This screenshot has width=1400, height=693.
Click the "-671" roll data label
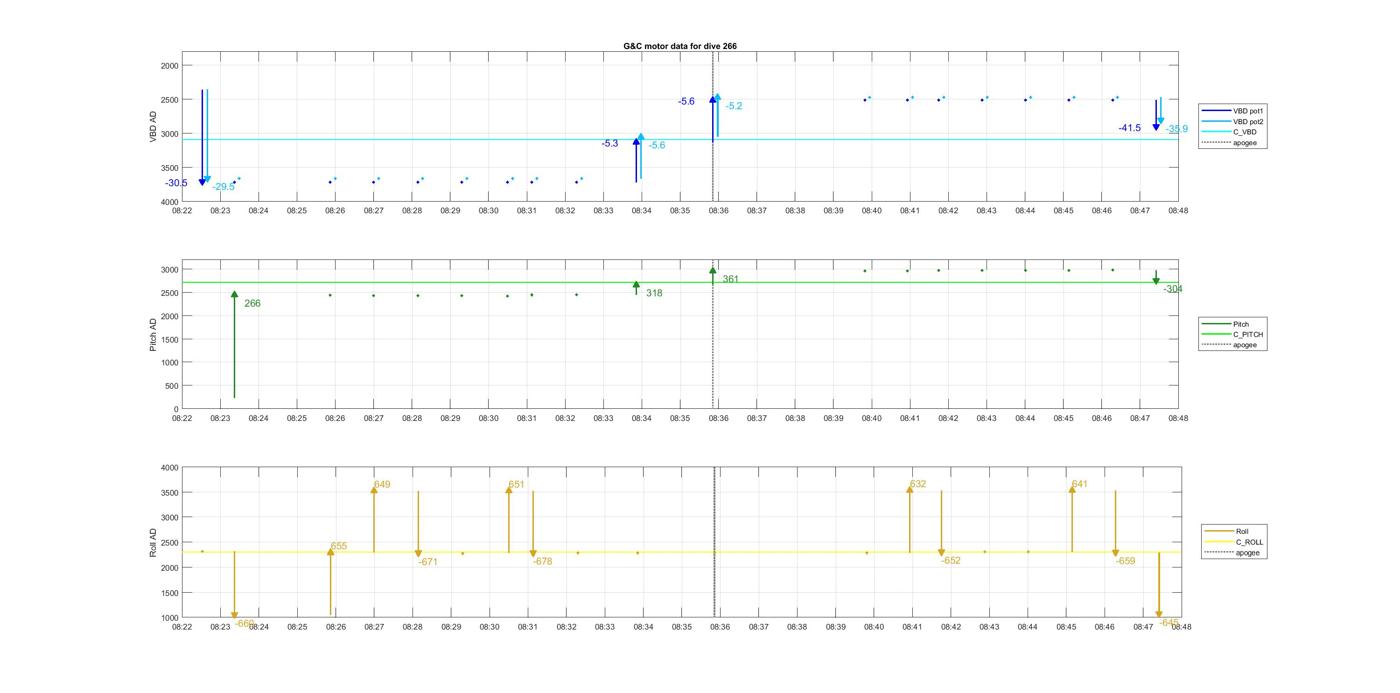[x=428, y=562]
